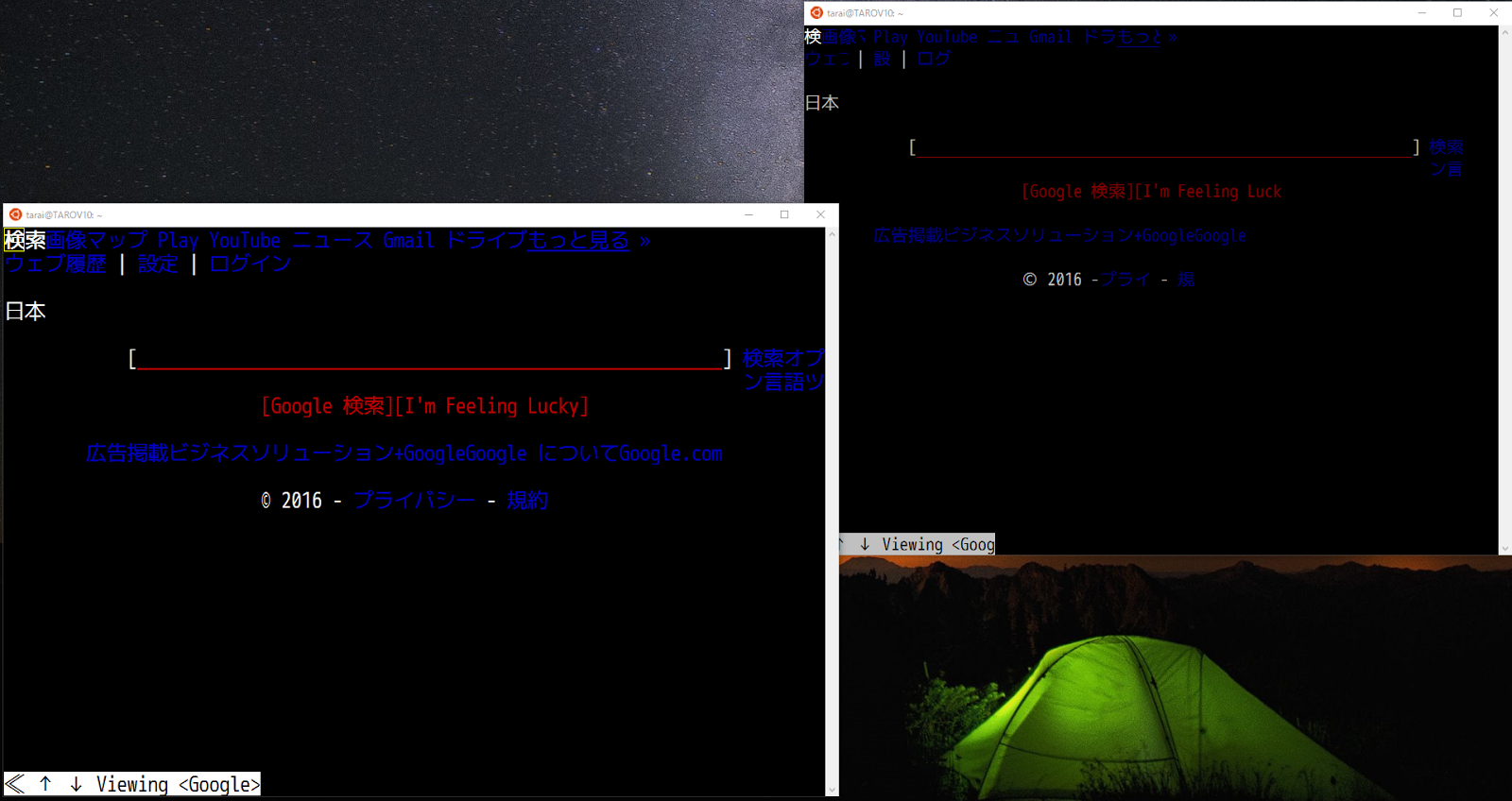The image size is (1512, 801).
Task: Click [Google 検索] button in front window
Action: tap(327, 406)
